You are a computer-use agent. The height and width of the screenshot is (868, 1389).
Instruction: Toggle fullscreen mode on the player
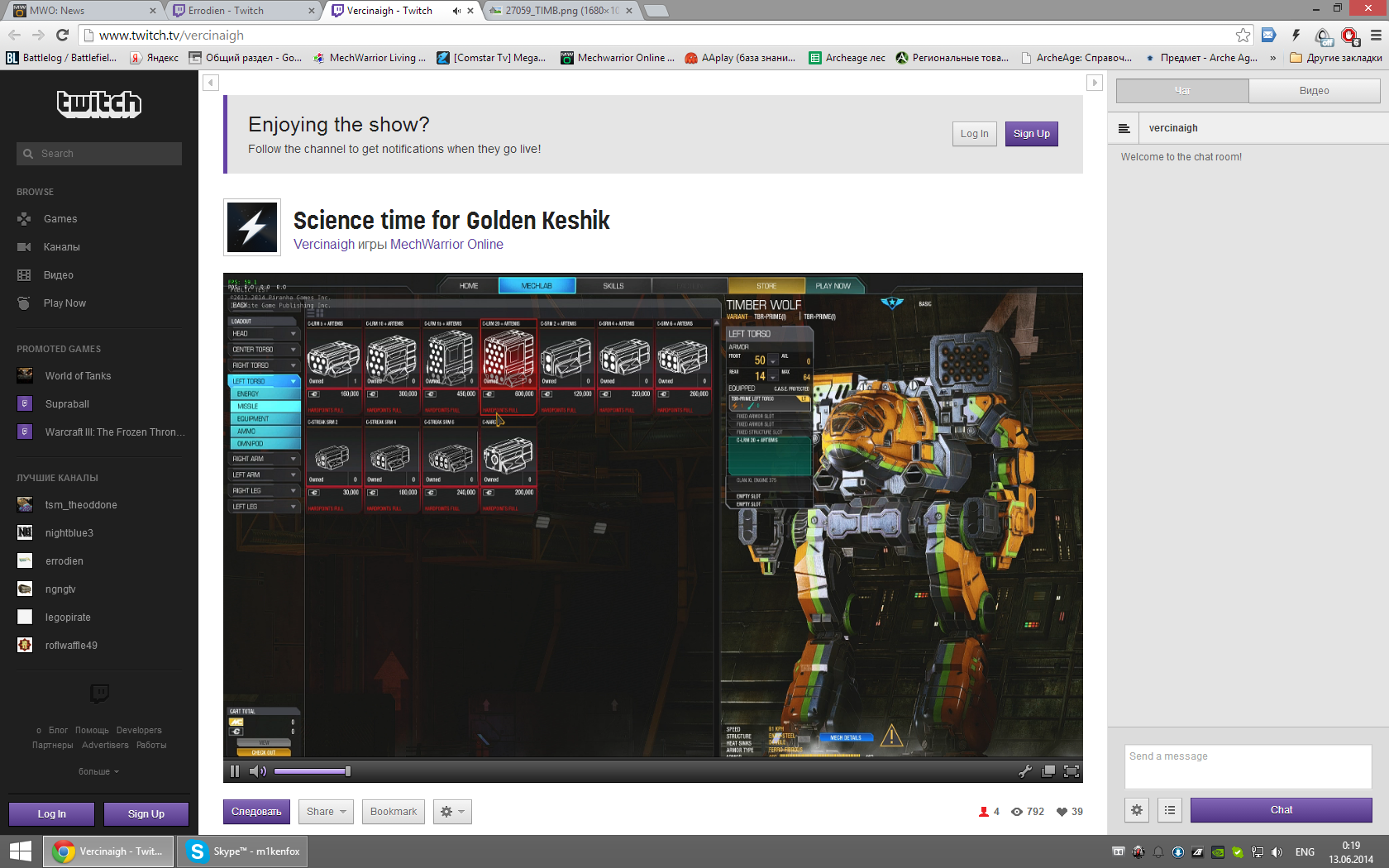point(1072,771)
